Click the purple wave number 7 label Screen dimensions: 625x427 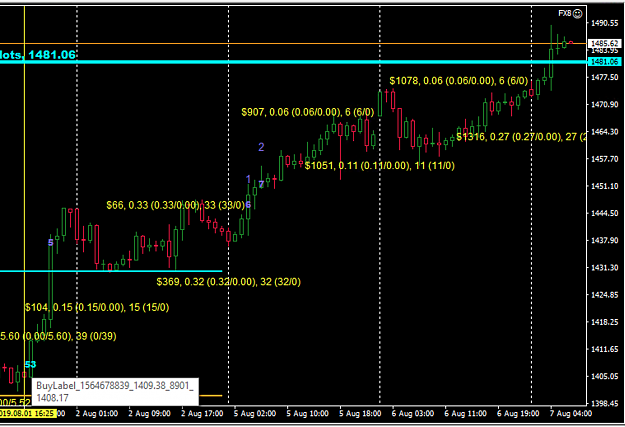(x=261, y=184)
